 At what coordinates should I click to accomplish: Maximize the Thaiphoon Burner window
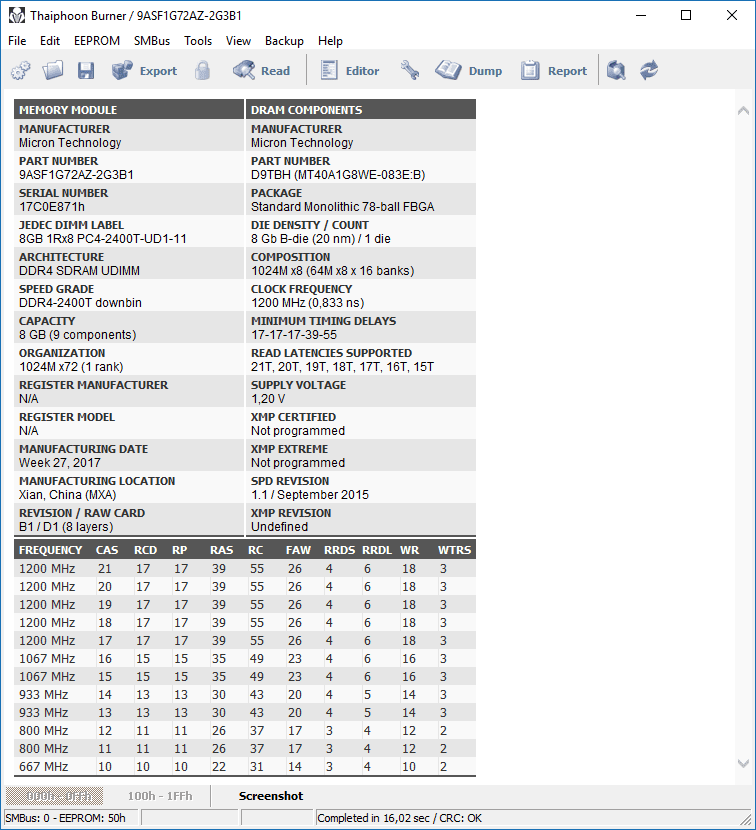686,15
